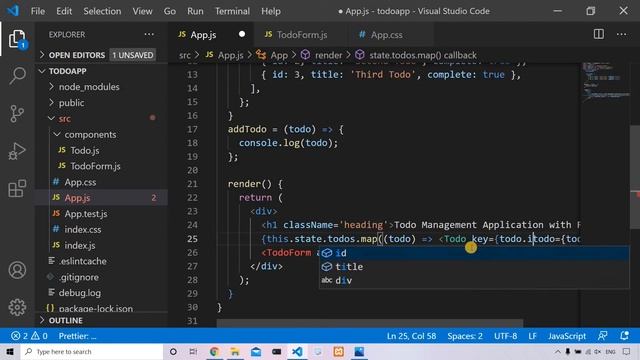The width and height of the screenshot is (640, 360).
Task: Select 'id' autocomplete suggestion
Action: (474, 253)
